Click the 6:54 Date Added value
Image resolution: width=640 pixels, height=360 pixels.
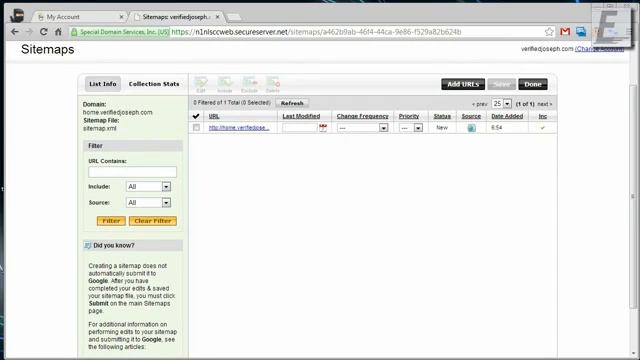click(x=497, y=128)
